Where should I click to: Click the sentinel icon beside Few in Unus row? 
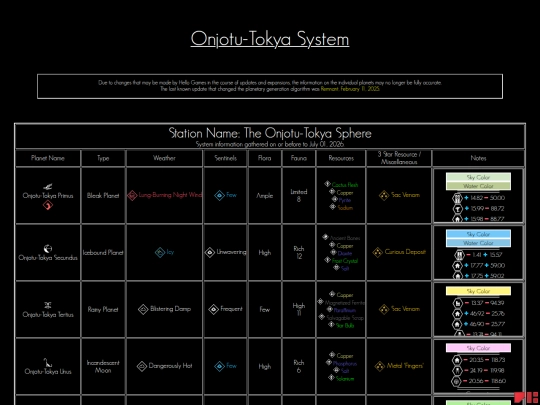tap(219, 366)
